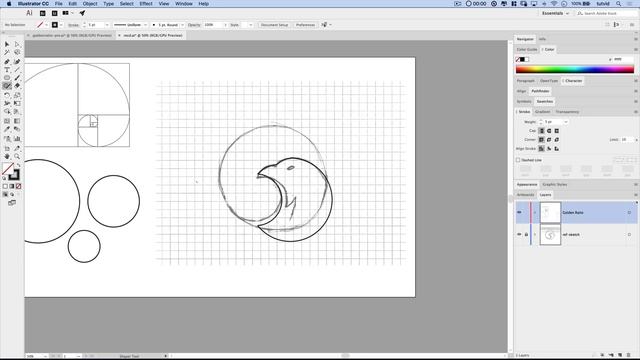Screen dimensions: 640x360
Task: Choose Butt Cap stroke option
Action: pos(541,131)
